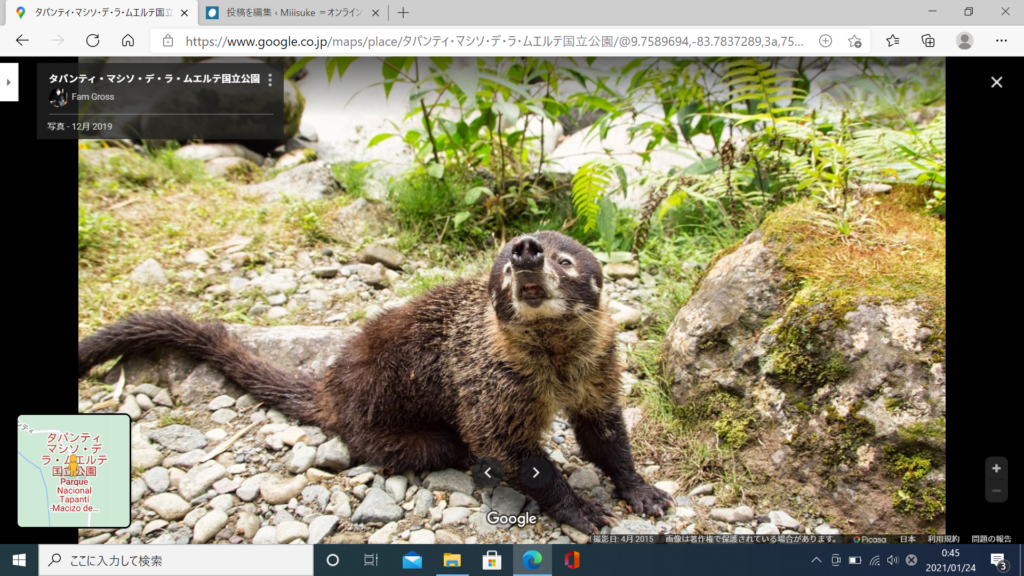The height and width of the screenshot is (576, 1024).
Task: Open the photo options three-dot menu
Action: tap(270, 80)
